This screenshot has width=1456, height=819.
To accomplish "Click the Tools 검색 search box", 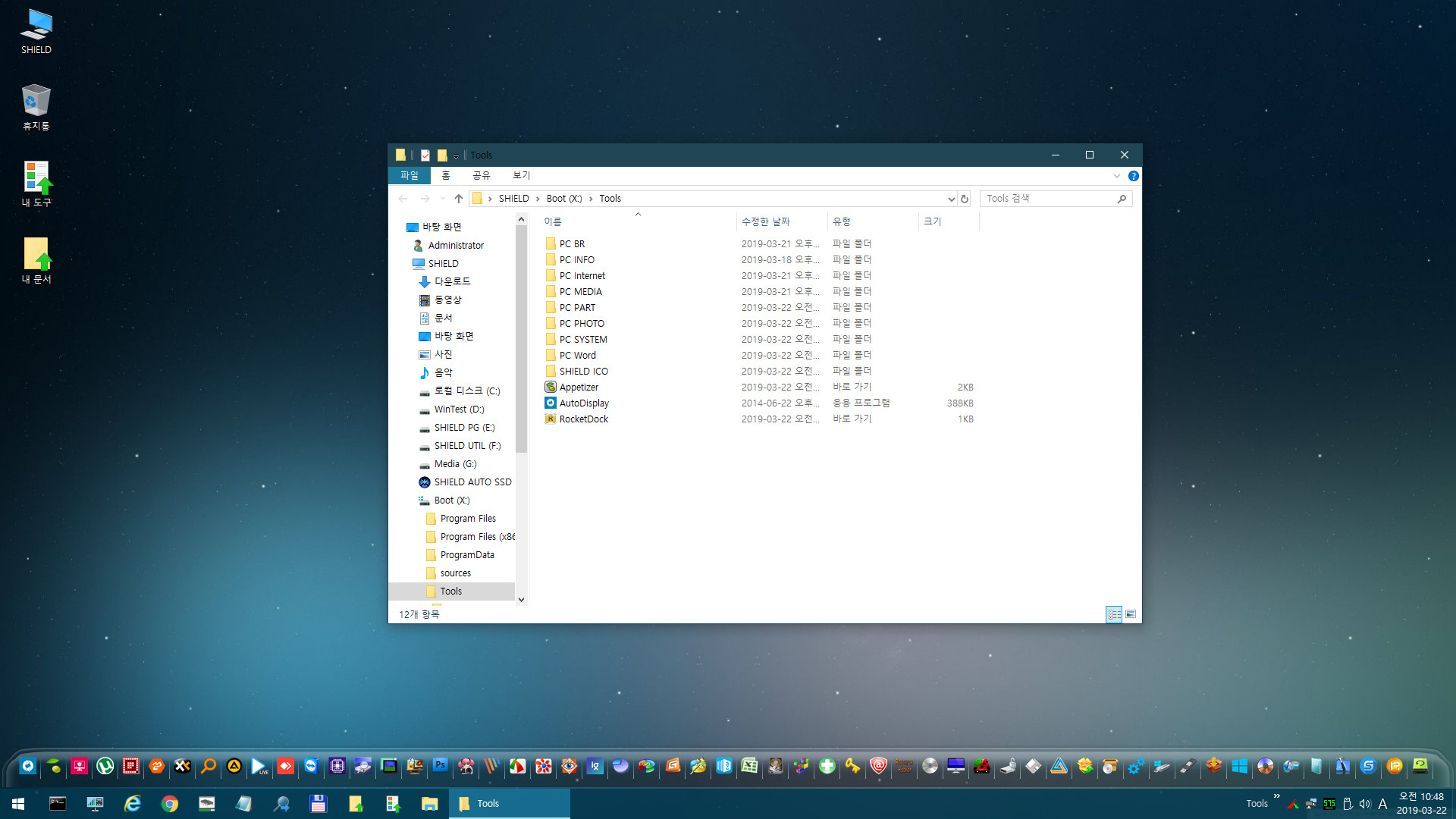I will pyautogui.click(x=1056, y=199).
